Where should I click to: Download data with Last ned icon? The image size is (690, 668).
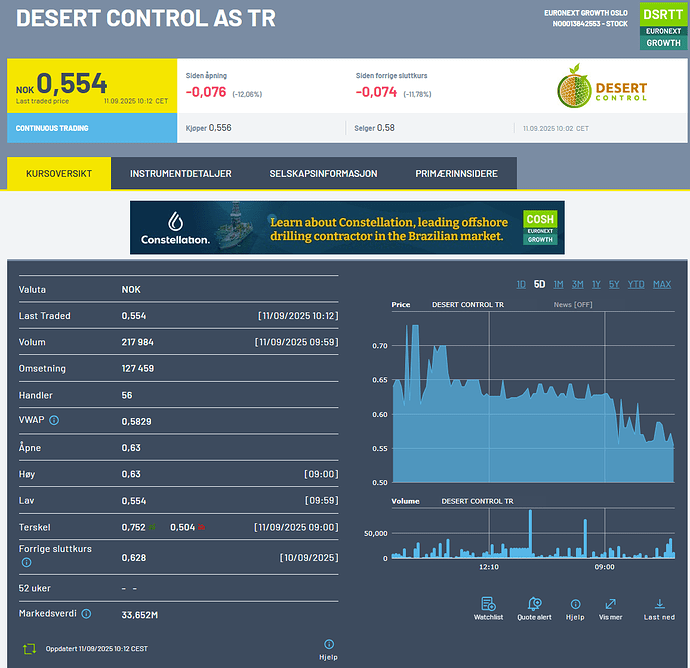659,604
